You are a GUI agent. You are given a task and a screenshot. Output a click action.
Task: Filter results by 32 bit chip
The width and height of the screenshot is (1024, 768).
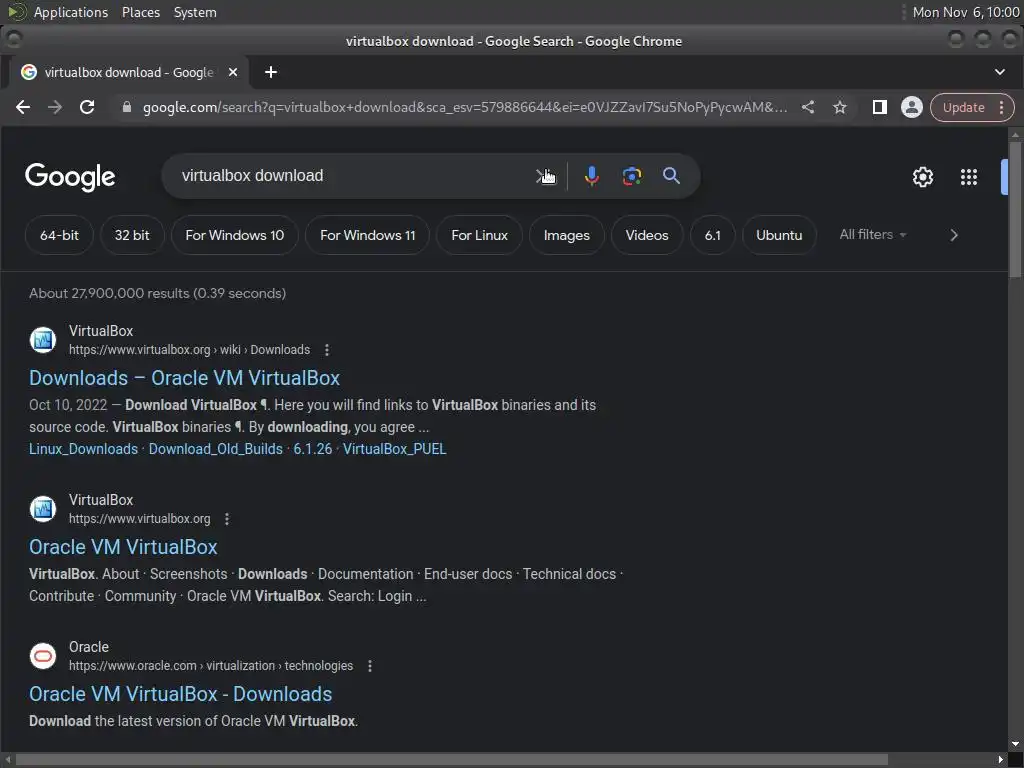pos(132,235)
